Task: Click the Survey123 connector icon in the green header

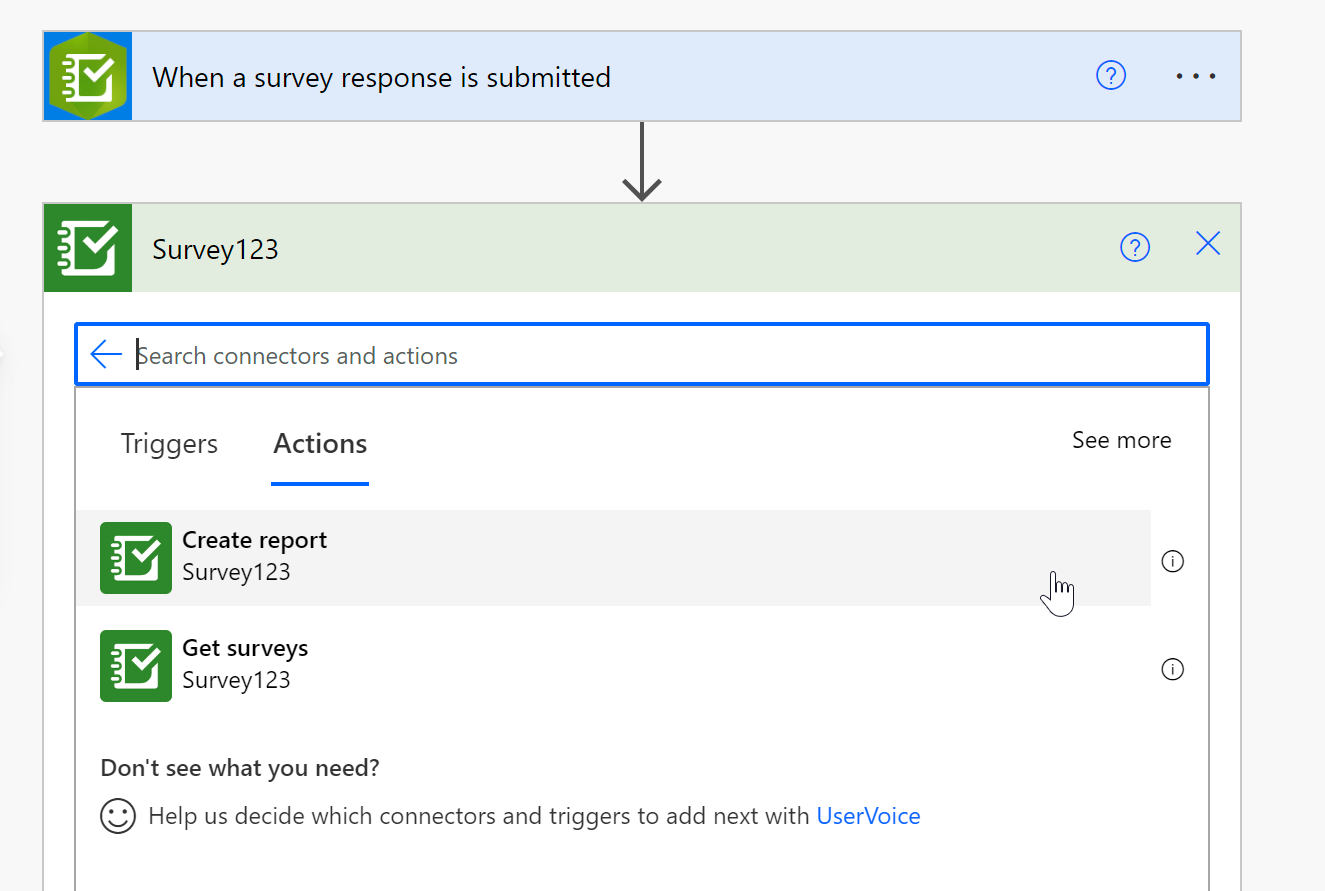Action: (88, 248)
